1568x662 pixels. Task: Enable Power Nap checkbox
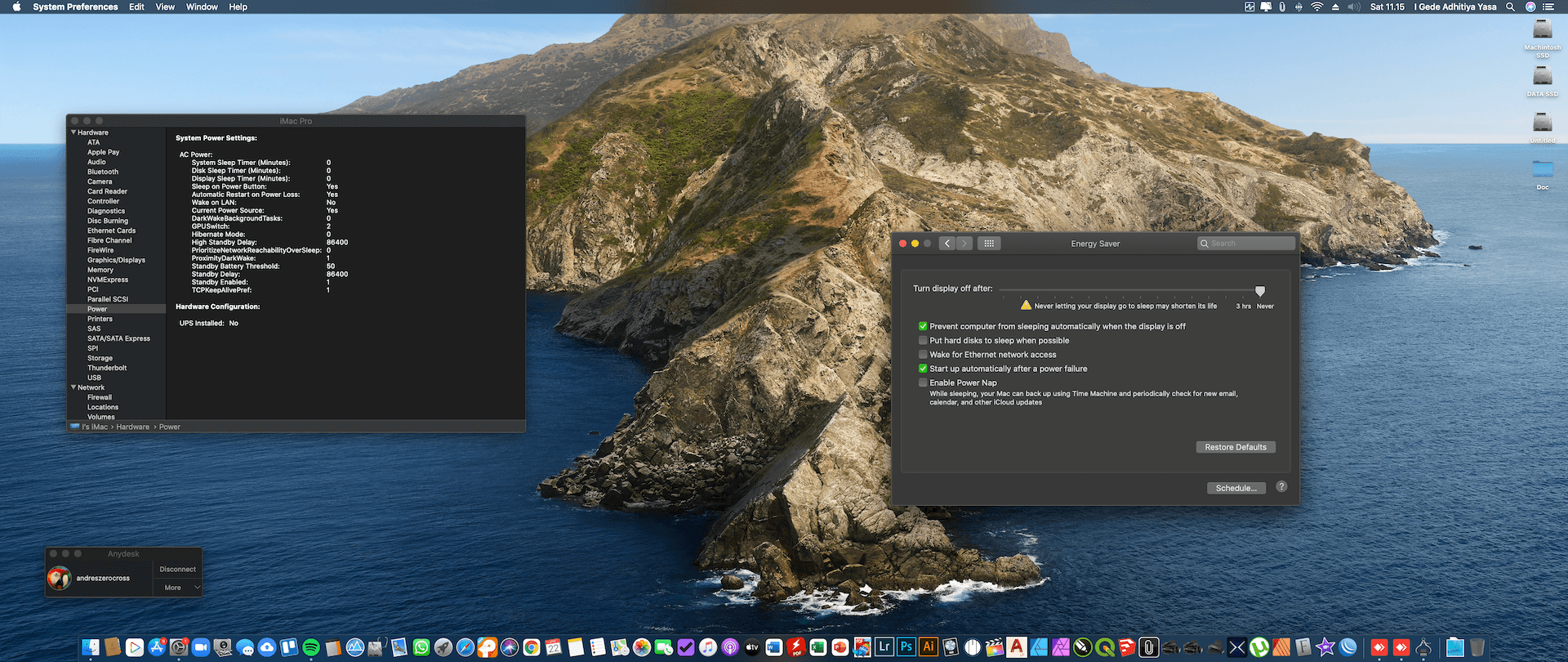click(923, 382)
